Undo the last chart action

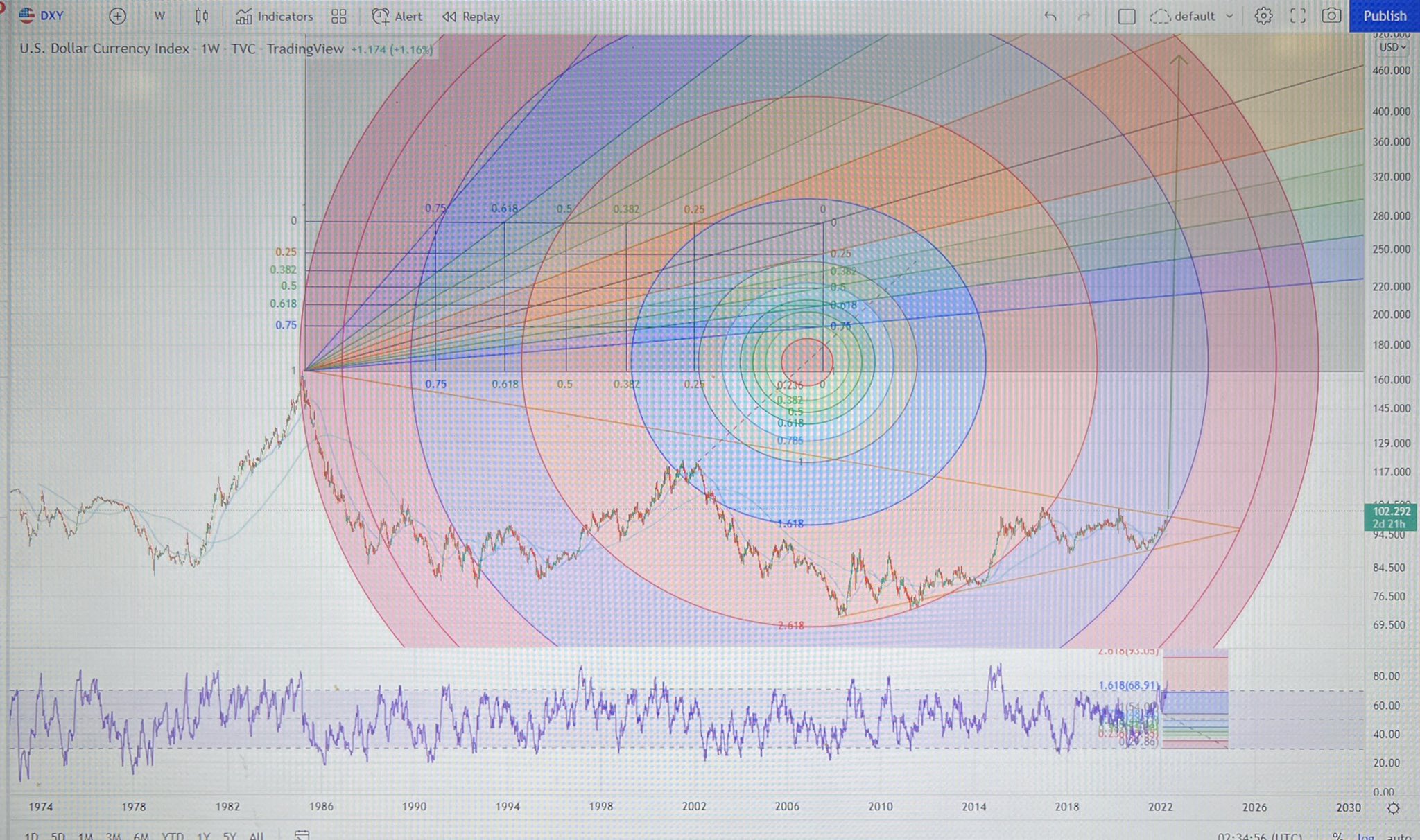[x=1051, y=16]
